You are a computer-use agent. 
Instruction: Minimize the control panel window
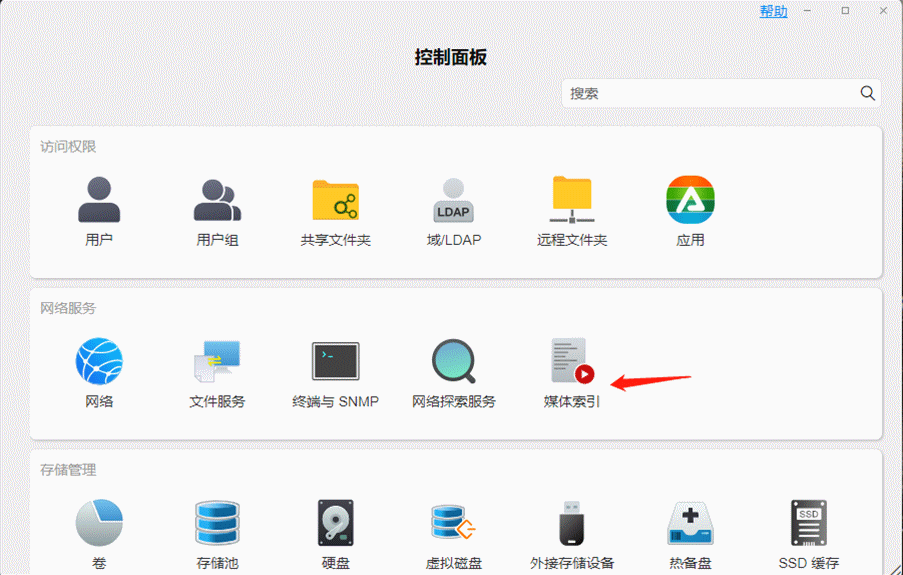point(807,10)
